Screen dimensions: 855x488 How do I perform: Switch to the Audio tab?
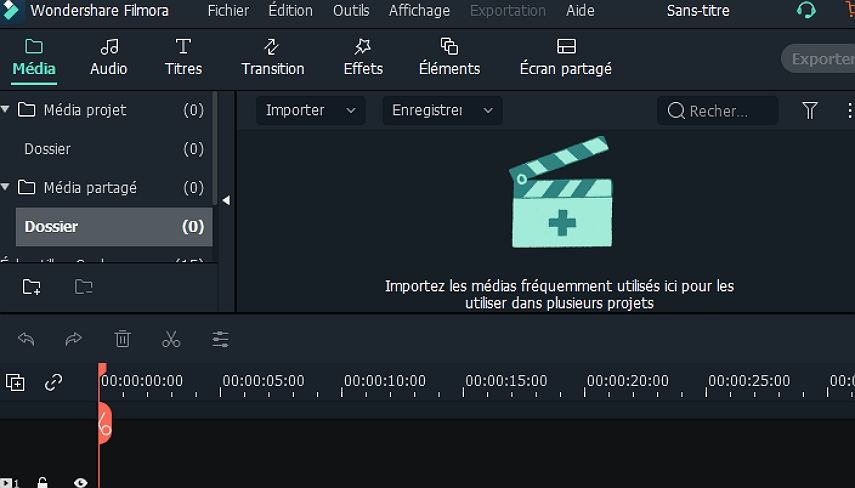tap(109, 58)
